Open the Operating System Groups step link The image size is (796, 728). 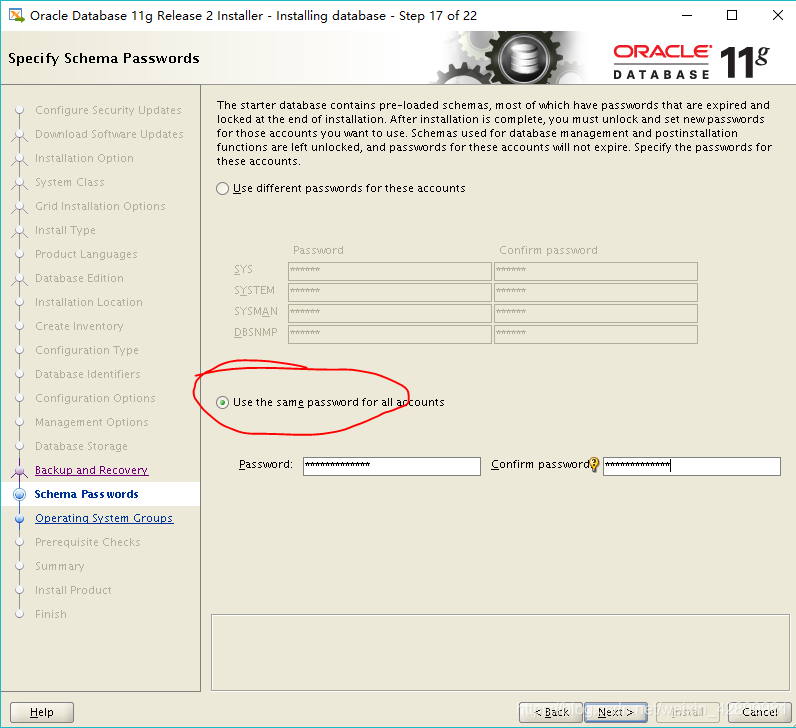104,518
